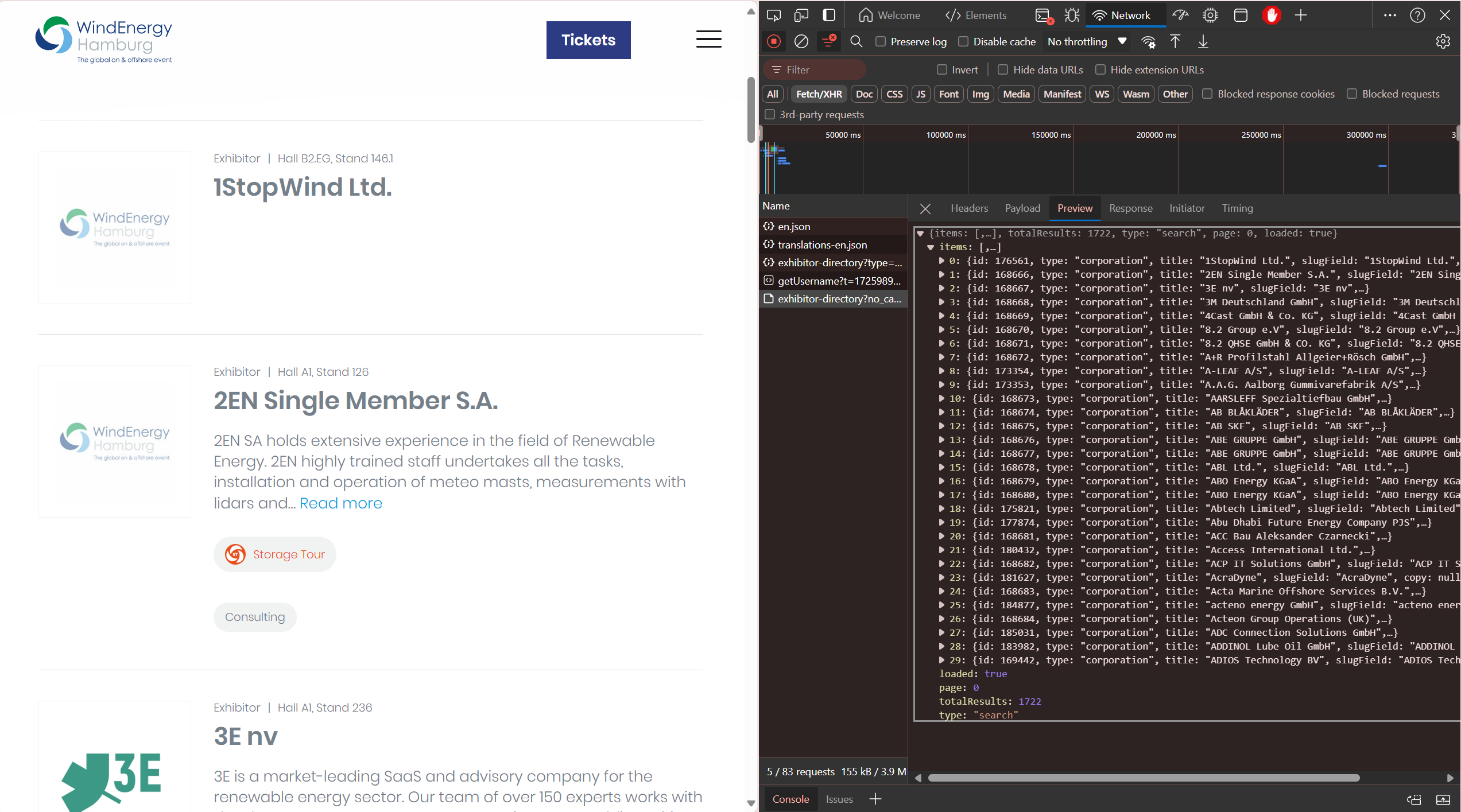1461x812 pixels.
Task: Check 3rd-party requests checkbox
Action: pos(770,114)
